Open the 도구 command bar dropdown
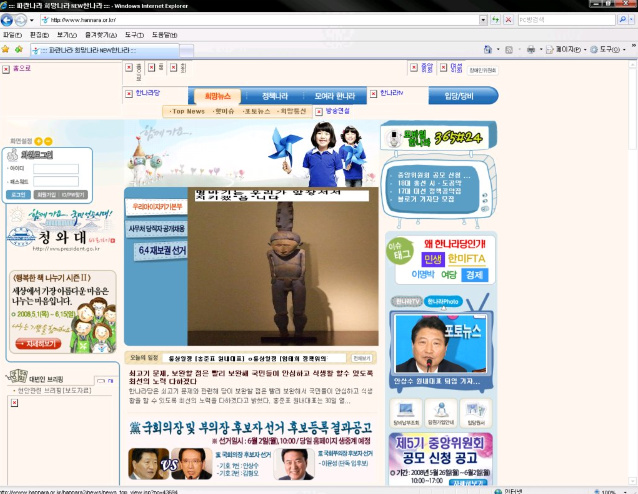The width and height of the screenshot is (638, 494). click(607, 50)
